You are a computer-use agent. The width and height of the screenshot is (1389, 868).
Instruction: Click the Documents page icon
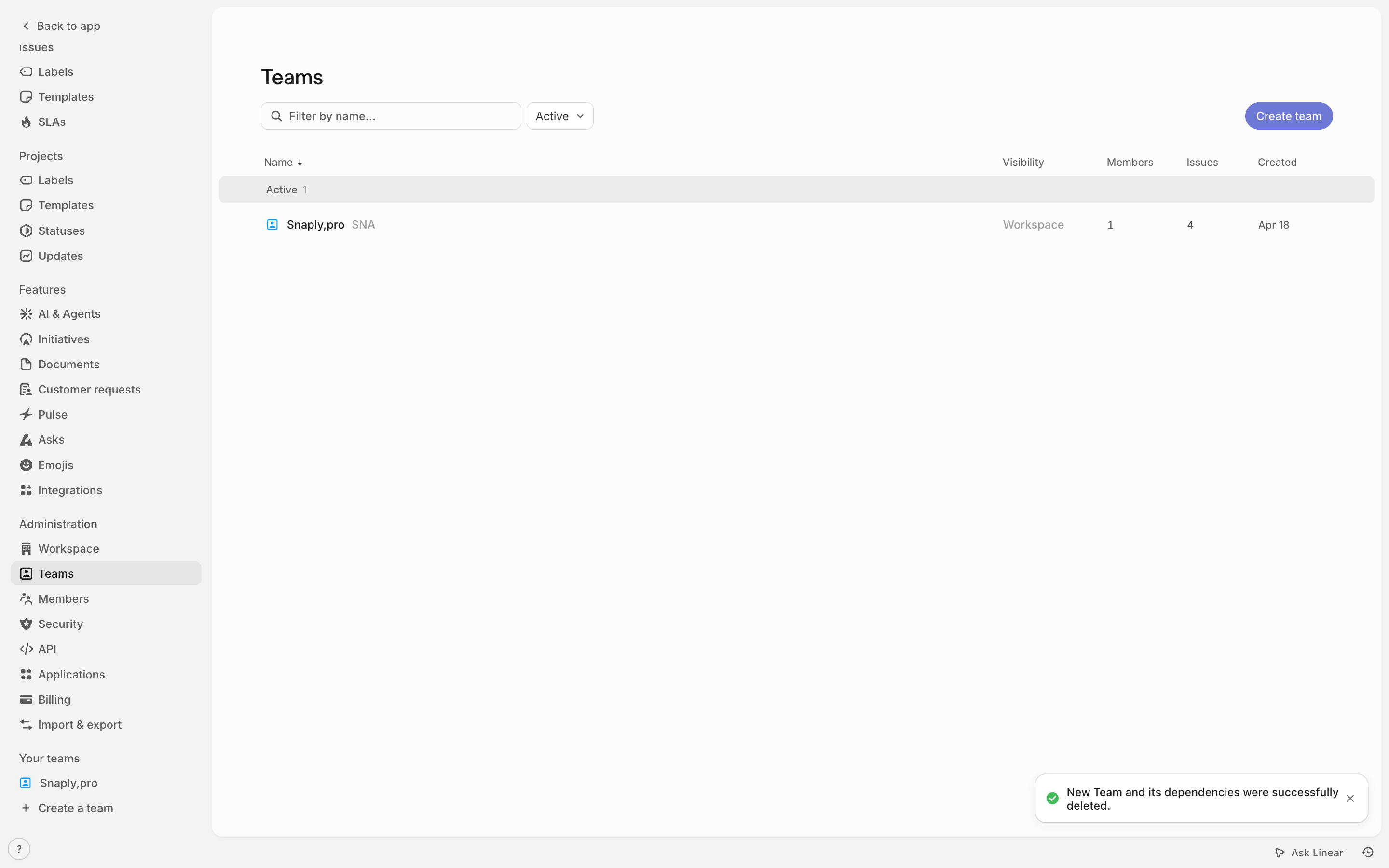point(26,365)
